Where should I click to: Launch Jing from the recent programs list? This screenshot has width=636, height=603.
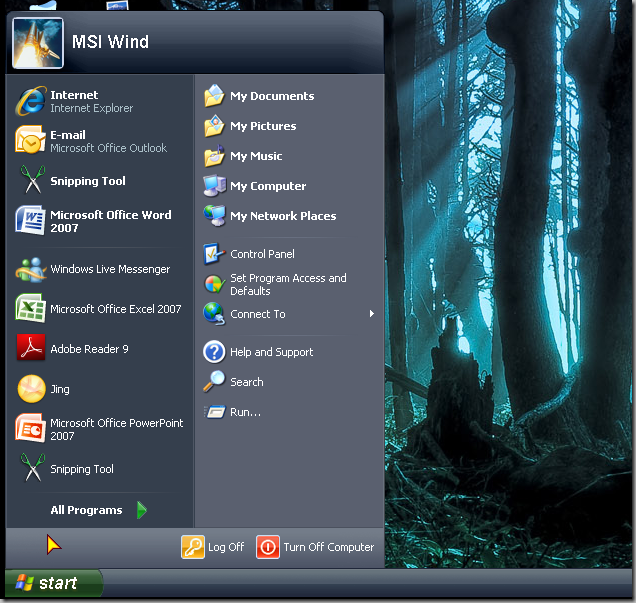click(100, 389)
